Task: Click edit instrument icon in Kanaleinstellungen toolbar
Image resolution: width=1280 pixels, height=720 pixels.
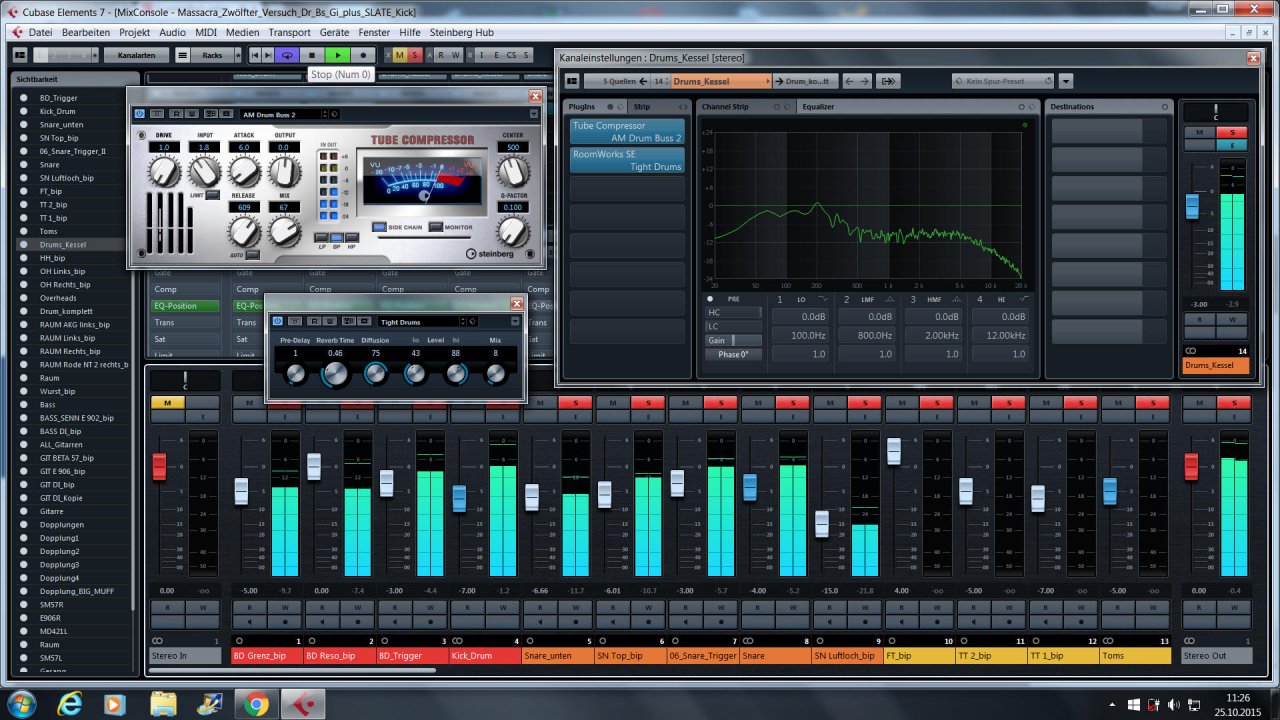Action: tap(889, 81)
